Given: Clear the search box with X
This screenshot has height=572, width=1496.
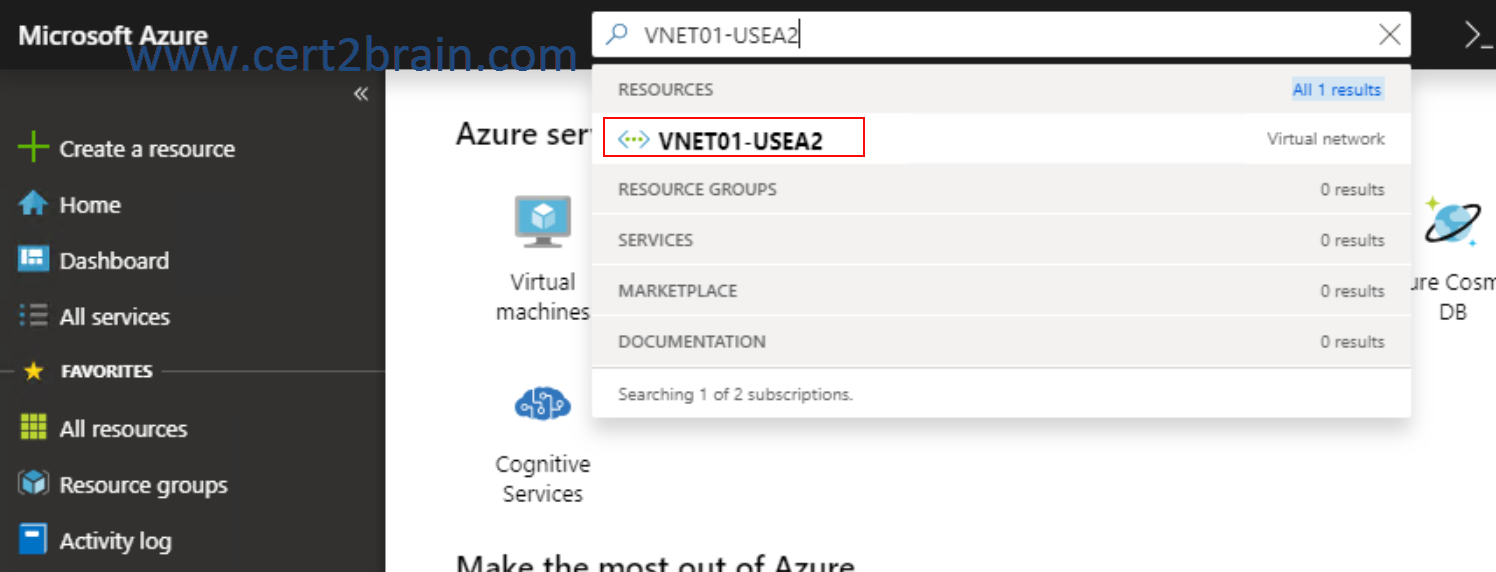Looking at the screenshot, I should tap(1389, 35).
